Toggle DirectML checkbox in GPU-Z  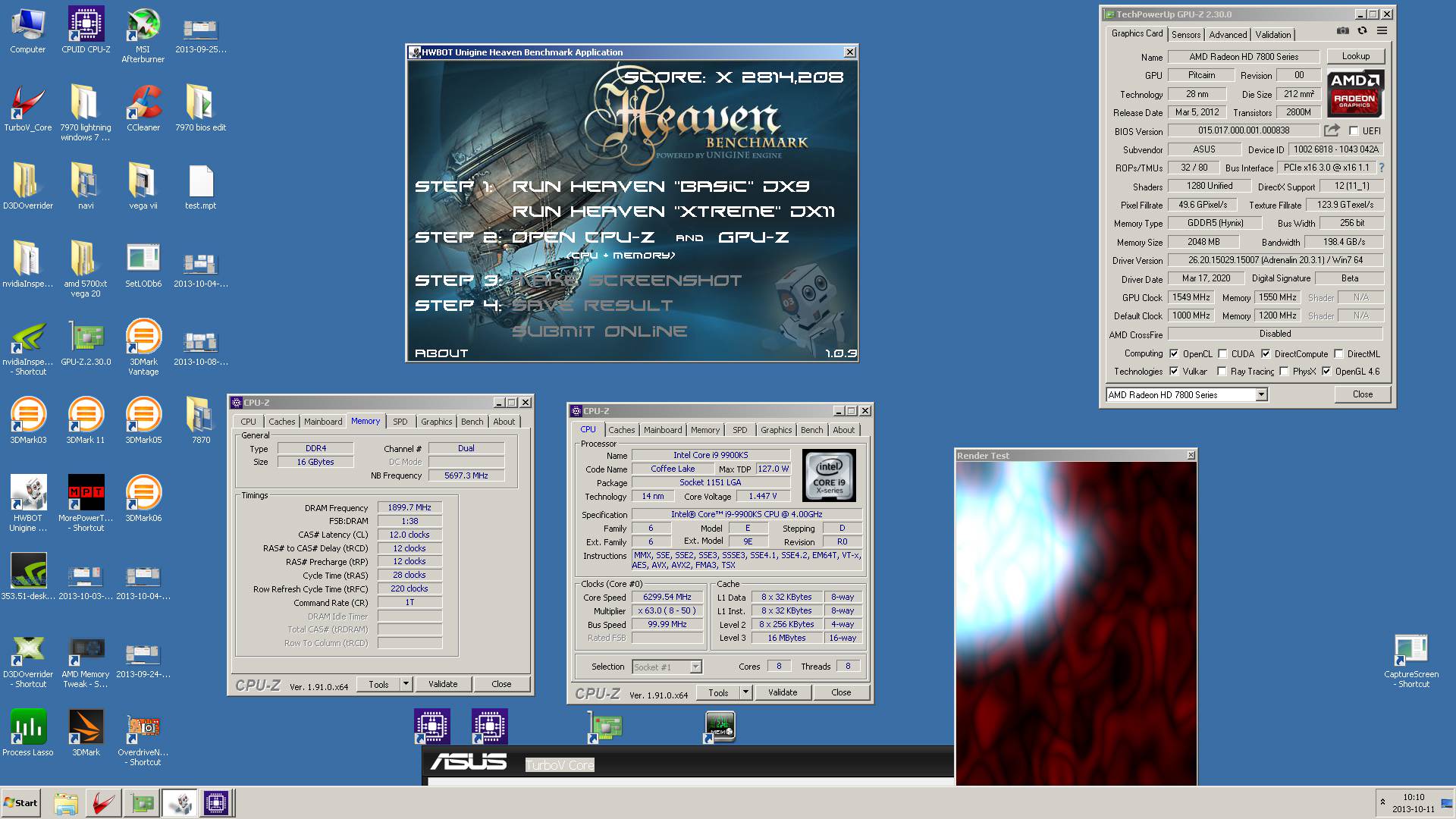click(1339, 353)
